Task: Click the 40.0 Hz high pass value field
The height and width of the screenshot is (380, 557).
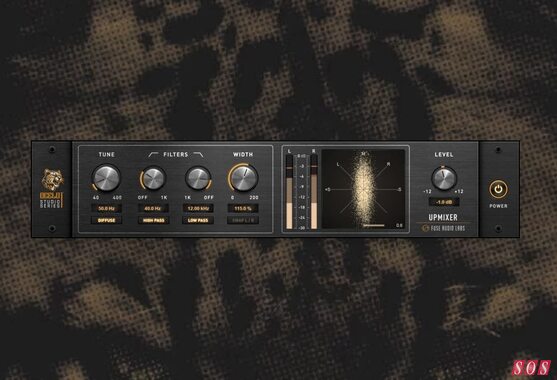Action: tap(153, 208)
